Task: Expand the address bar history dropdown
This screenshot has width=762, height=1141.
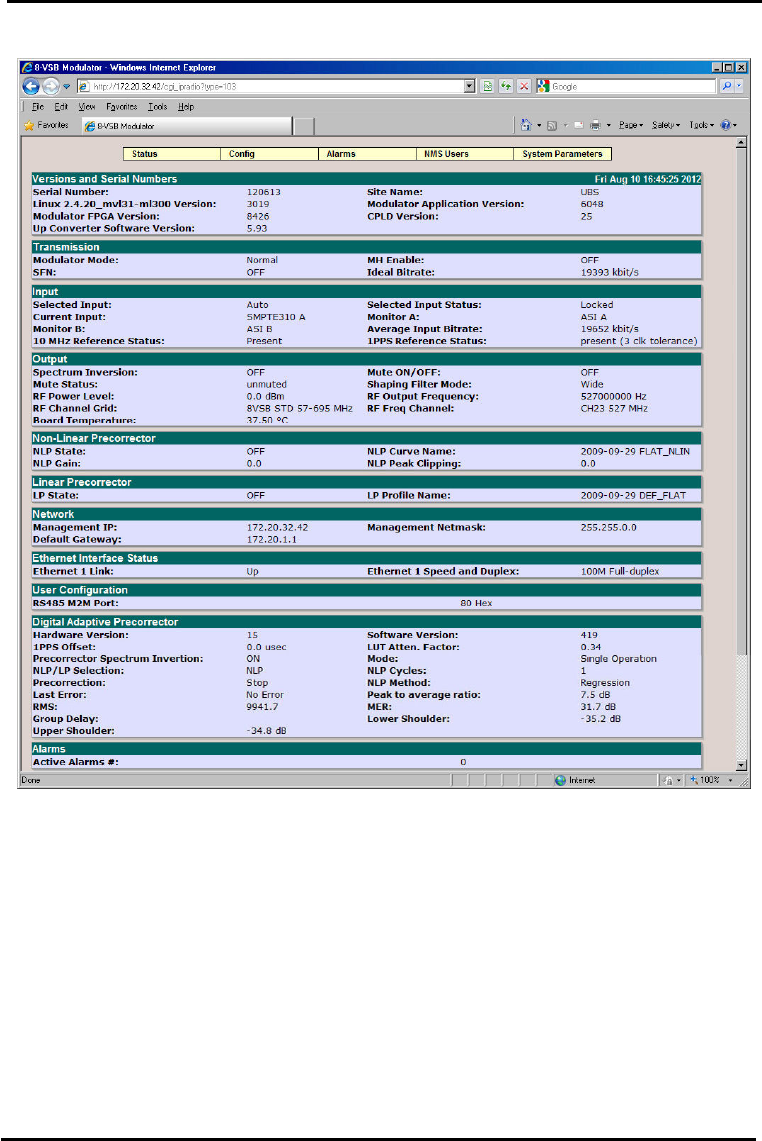Action: (x=469, y=87)
